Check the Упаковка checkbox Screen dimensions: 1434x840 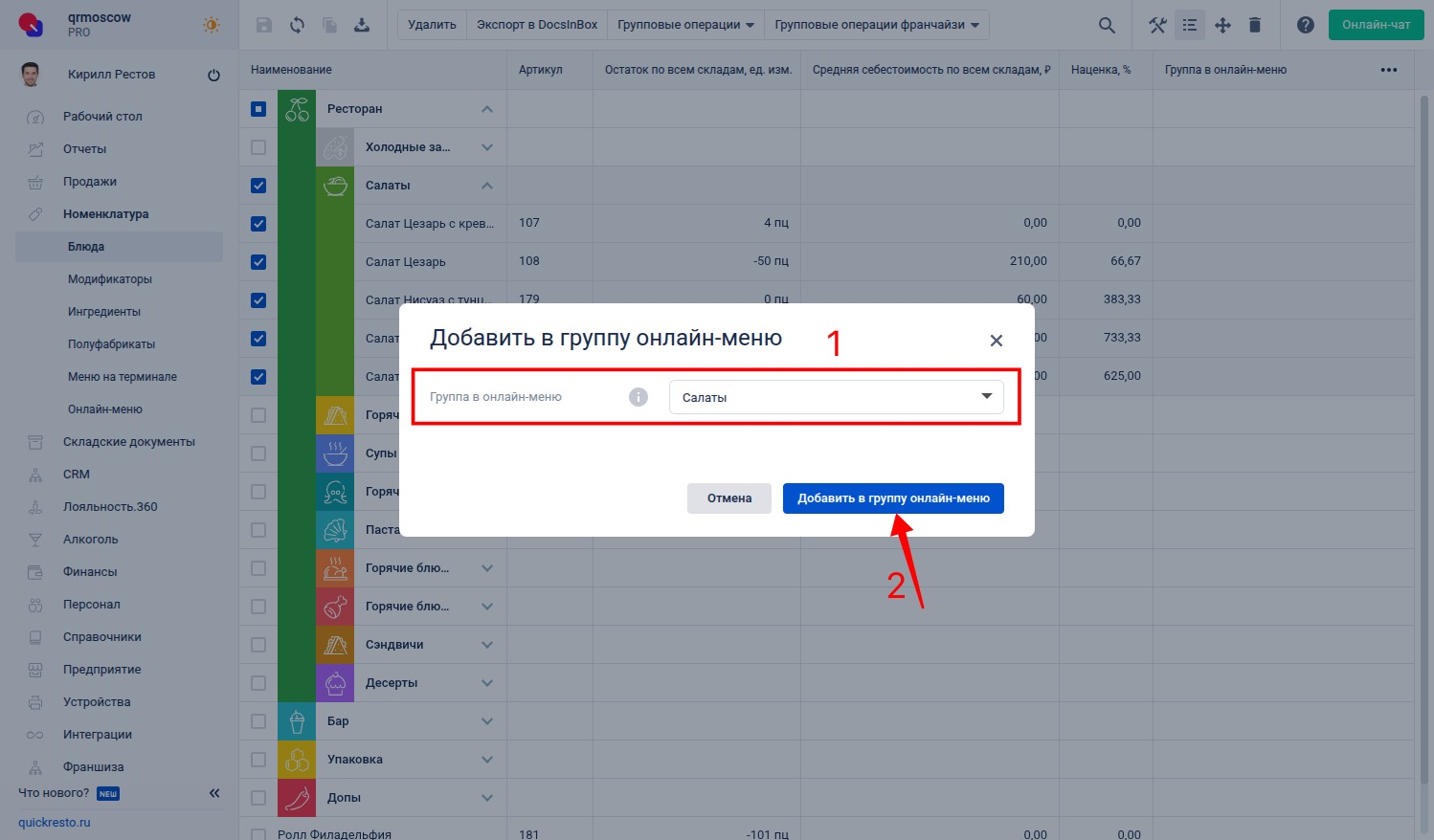pos(258,760)
